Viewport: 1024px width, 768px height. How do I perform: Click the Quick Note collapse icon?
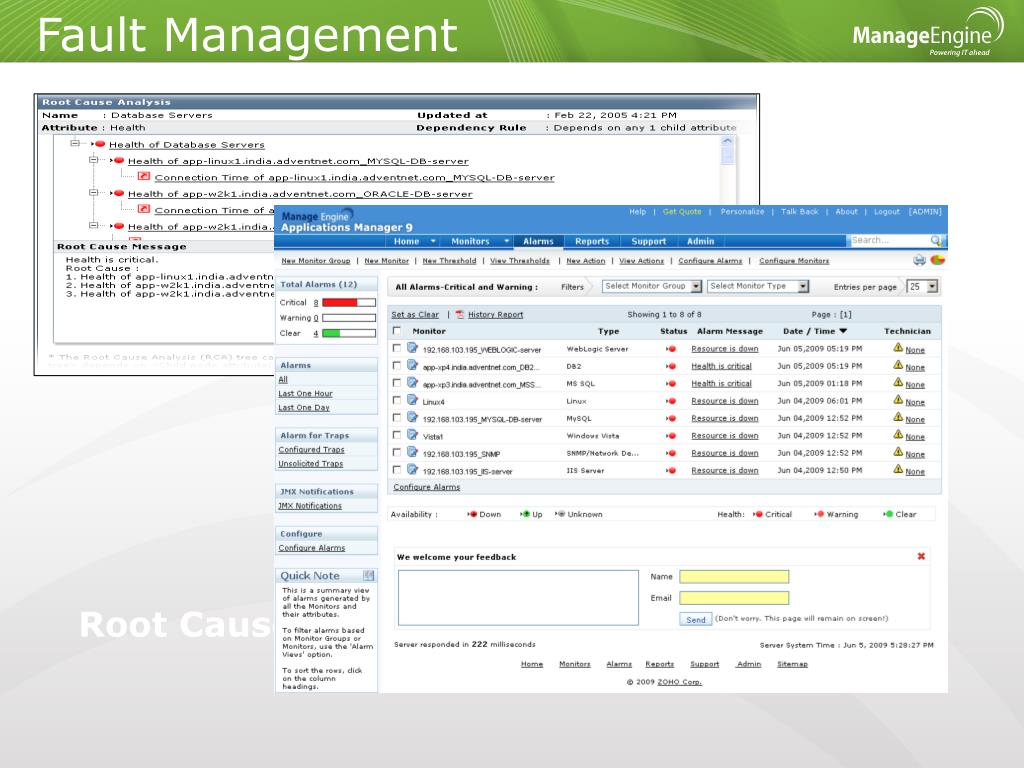(x=369, y=575)
